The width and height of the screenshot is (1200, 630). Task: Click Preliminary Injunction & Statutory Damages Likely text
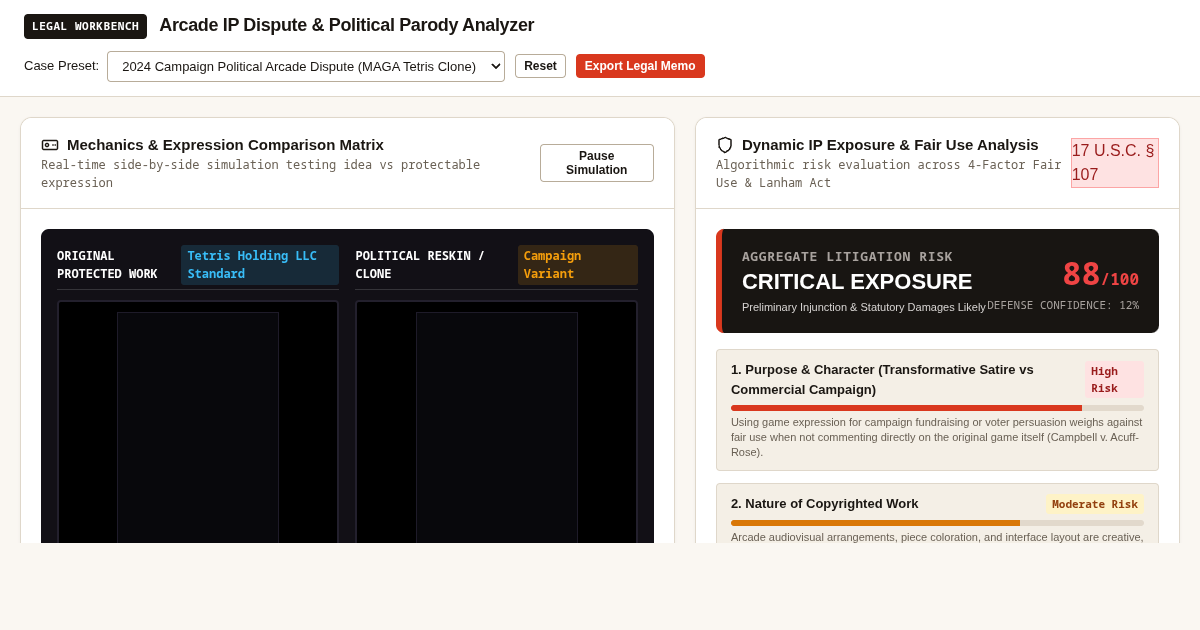coord(864,307)
